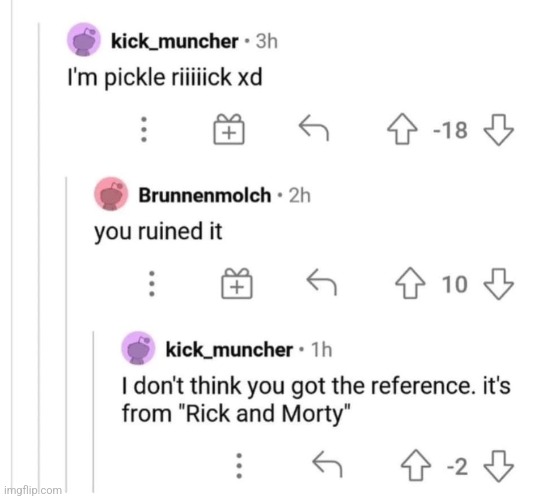The height and width of the screenshot is (499, 543).
Task: Open kick_muncher's profile from the 1h reply
Action: pos(229,350)
